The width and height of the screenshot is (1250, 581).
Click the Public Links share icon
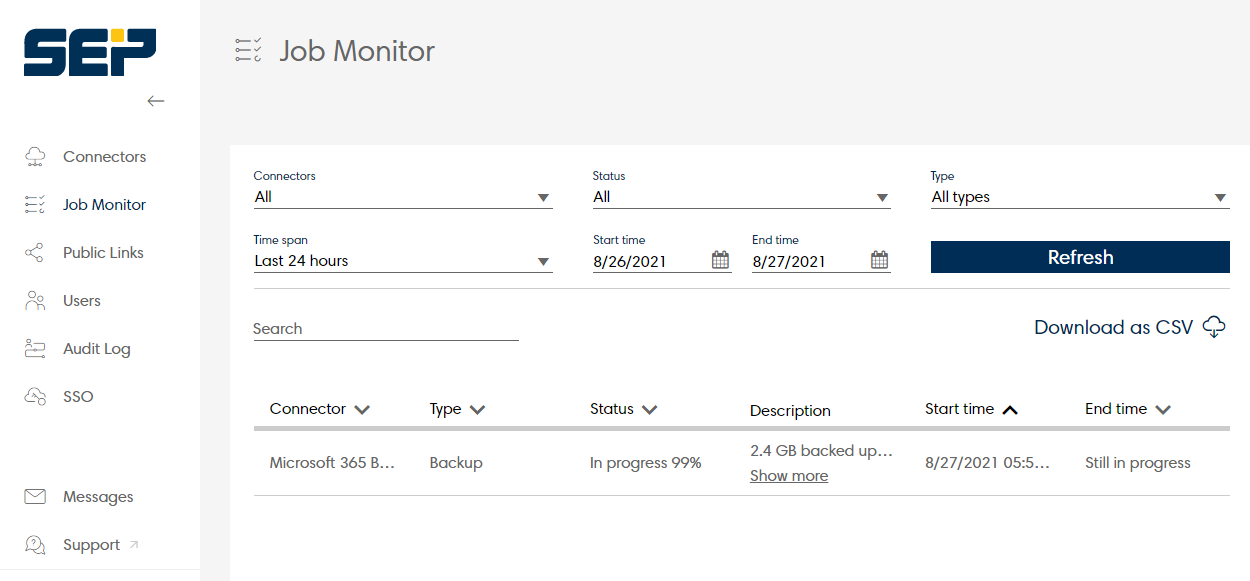point(35,253)
